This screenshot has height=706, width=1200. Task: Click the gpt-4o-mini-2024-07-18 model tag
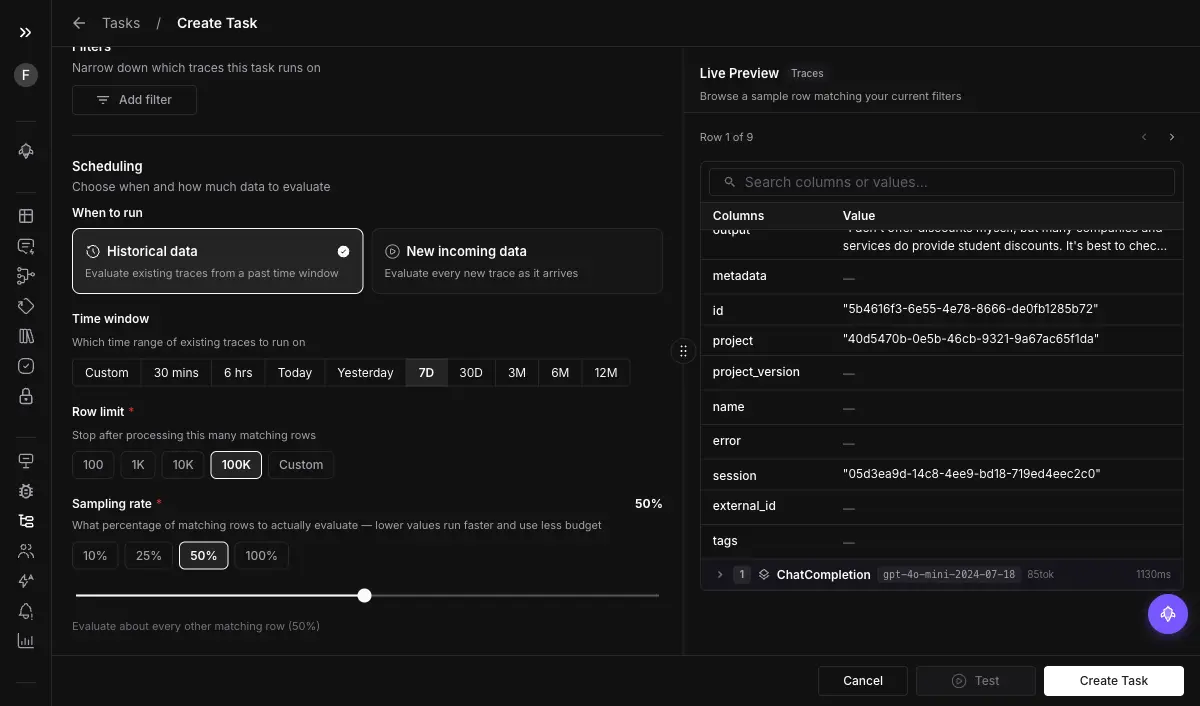(949, 575)
